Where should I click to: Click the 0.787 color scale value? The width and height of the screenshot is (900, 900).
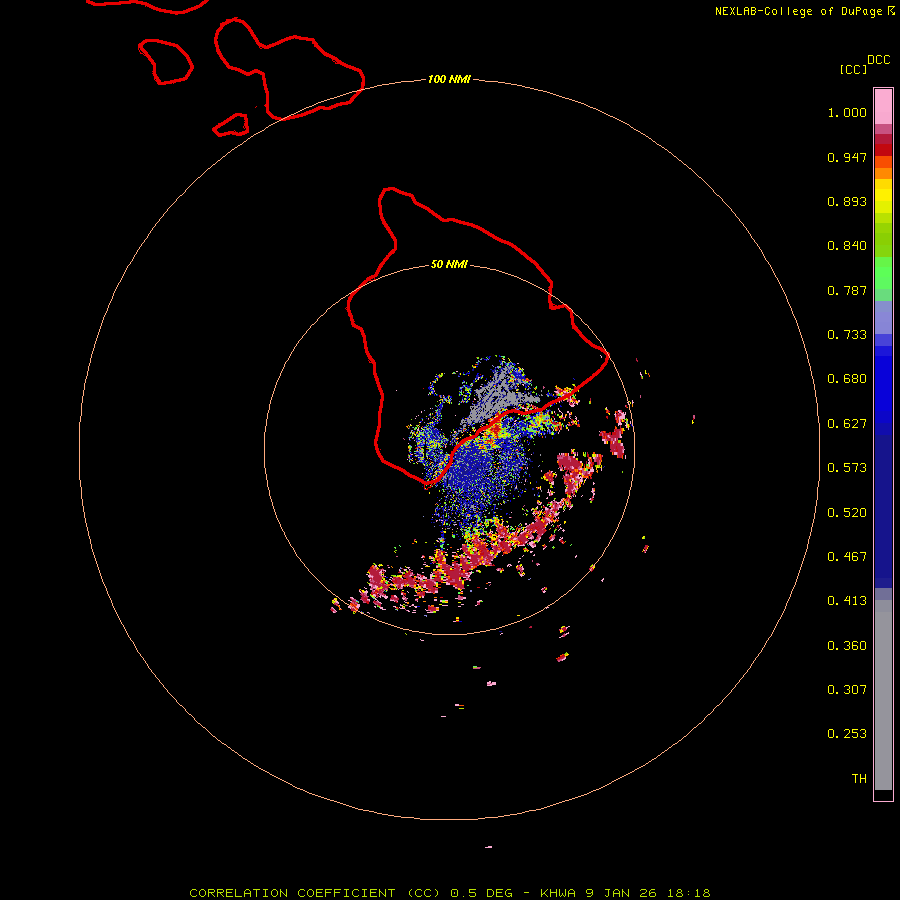click(847, 290)
